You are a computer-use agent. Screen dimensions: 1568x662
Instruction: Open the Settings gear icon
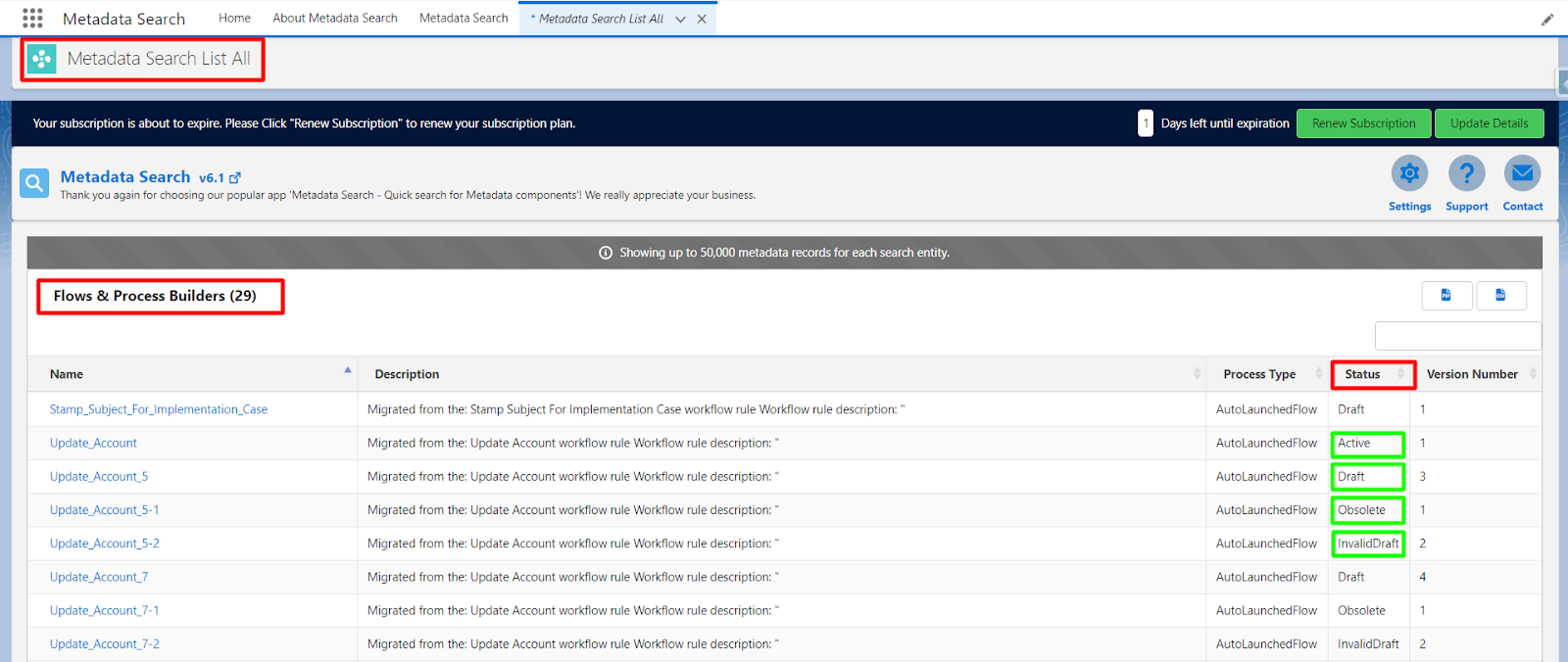[x=1409, y=173]
